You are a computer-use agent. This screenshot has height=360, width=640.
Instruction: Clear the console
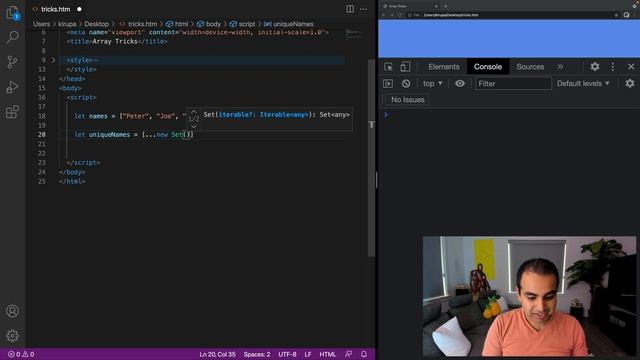406,84
